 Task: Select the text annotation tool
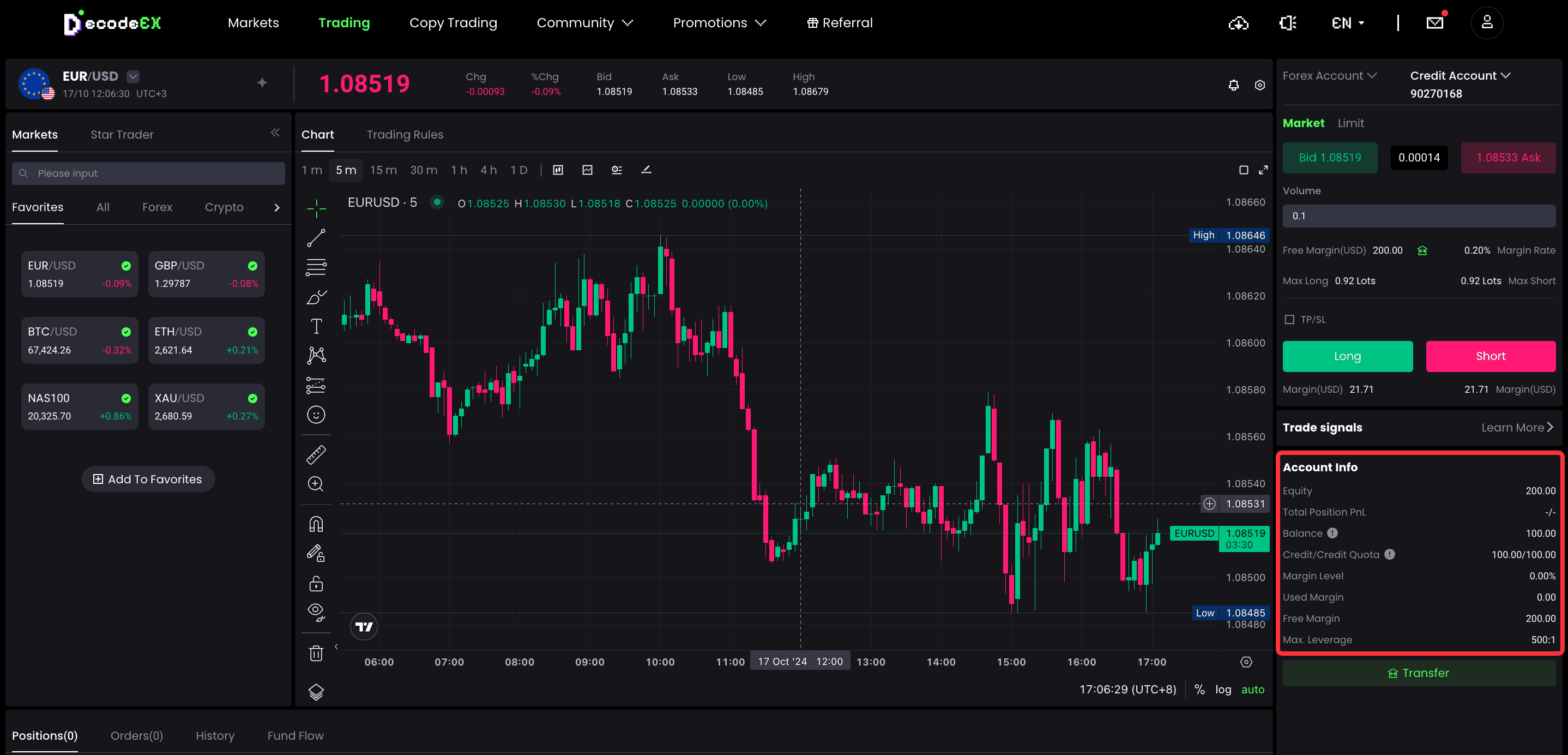tap(316, 326)
